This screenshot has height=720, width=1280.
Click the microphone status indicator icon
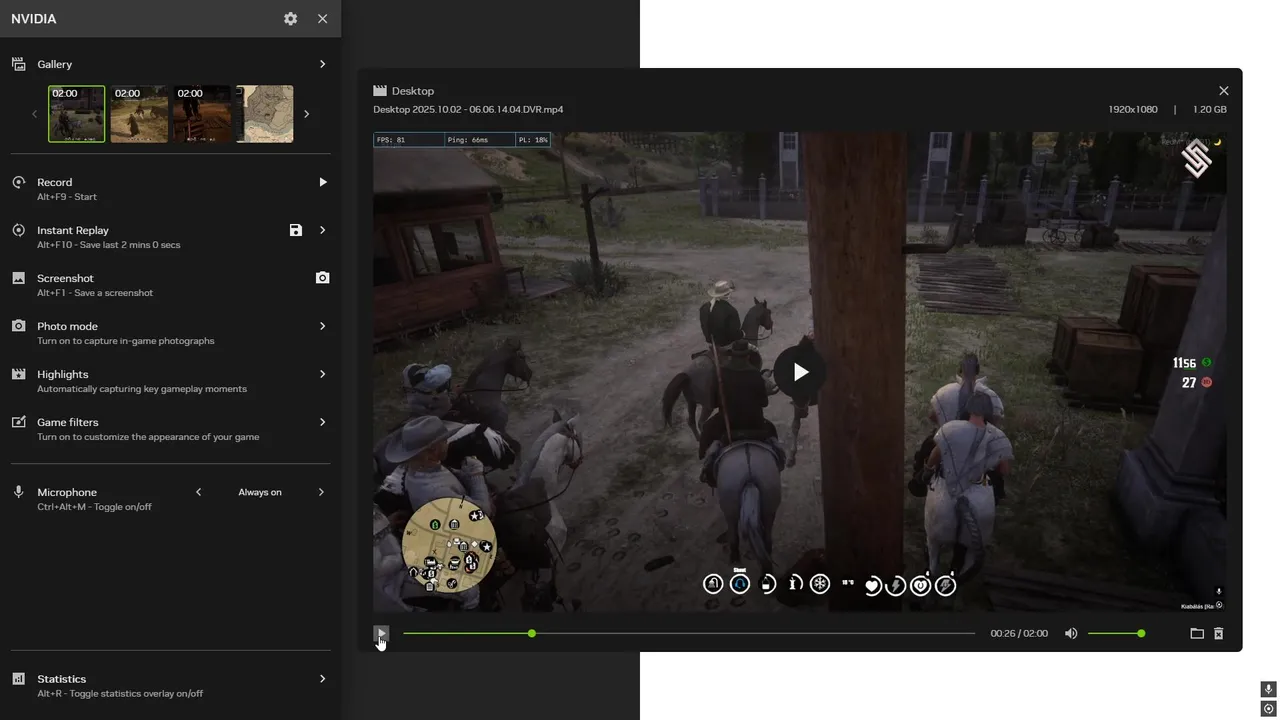click(x=1268, y=689)
